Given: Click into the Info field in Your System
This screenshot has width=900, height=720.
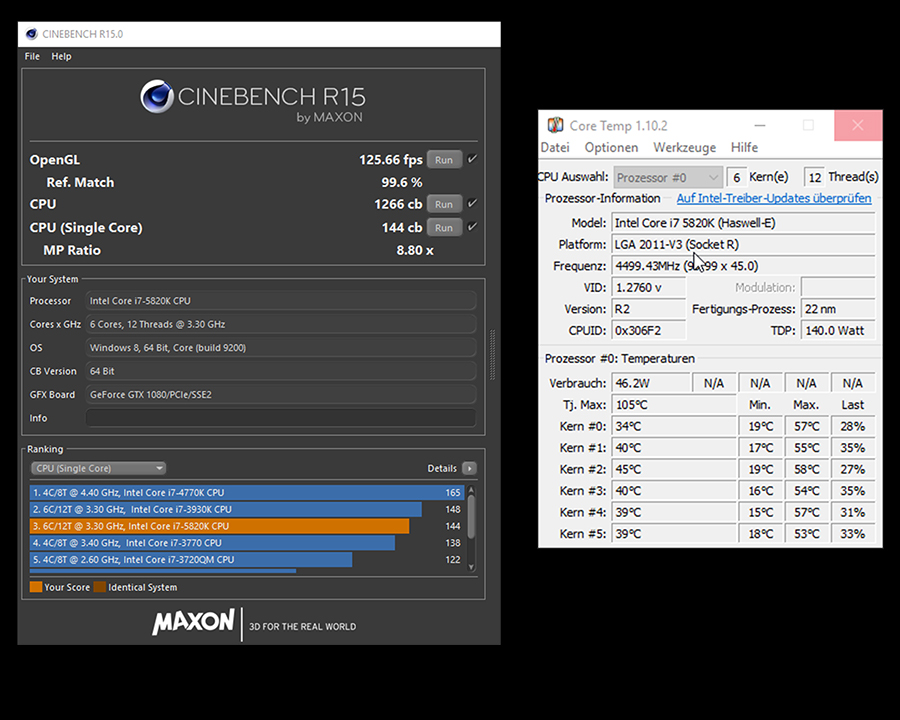Looking at the screenshot, I should (x=281, y=418).
